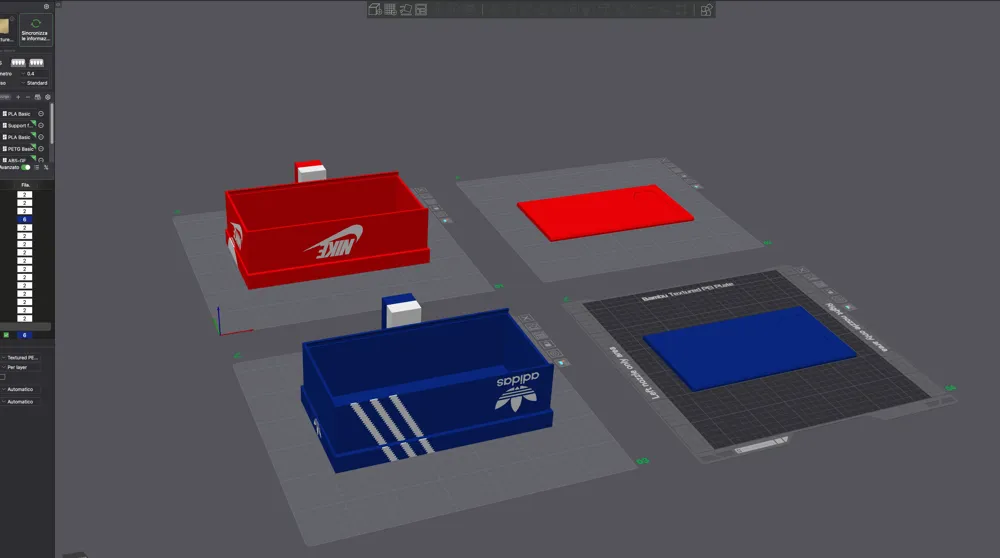This screenshot has height=558, width=1000.
Task: Click the list icon next to Avanzato toggle
Action: (x=36, y=167)
